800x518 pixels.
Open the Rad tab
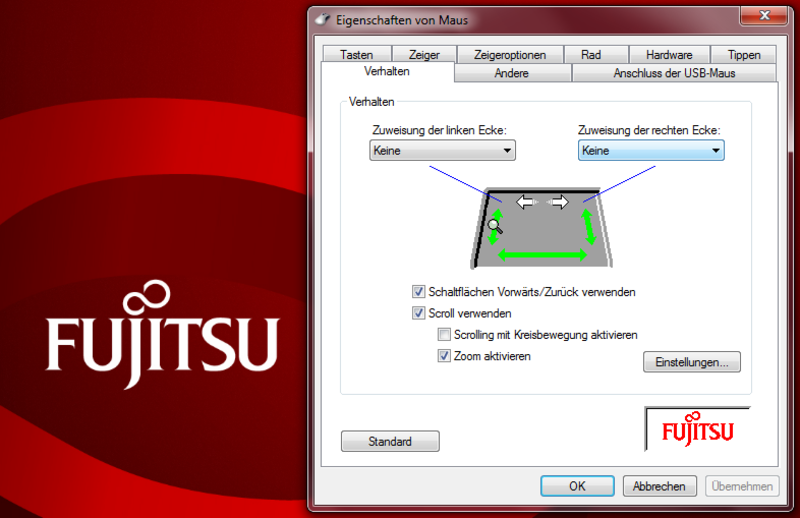coord(591,55)
